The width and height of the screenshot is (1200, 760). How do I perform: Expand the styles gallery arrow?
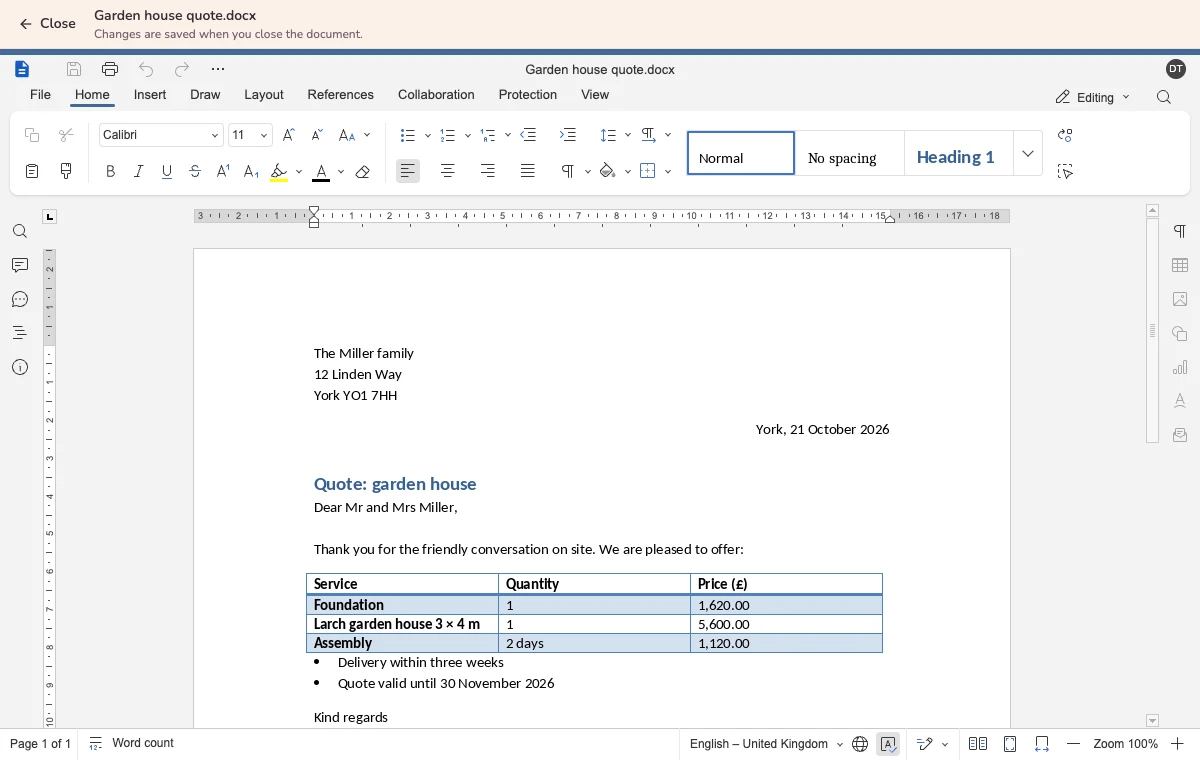(x=1028, y=154)
